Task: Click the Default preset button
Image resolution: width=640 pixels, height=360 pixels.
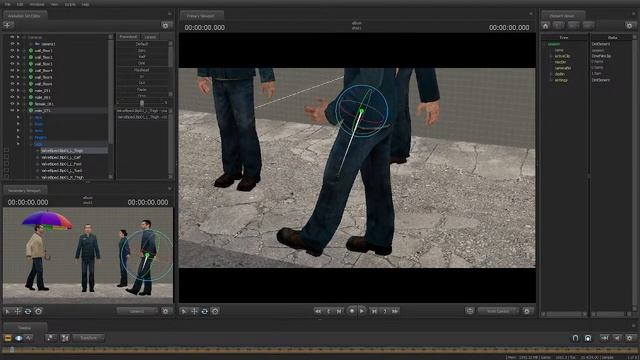Action: coord(142,44)
